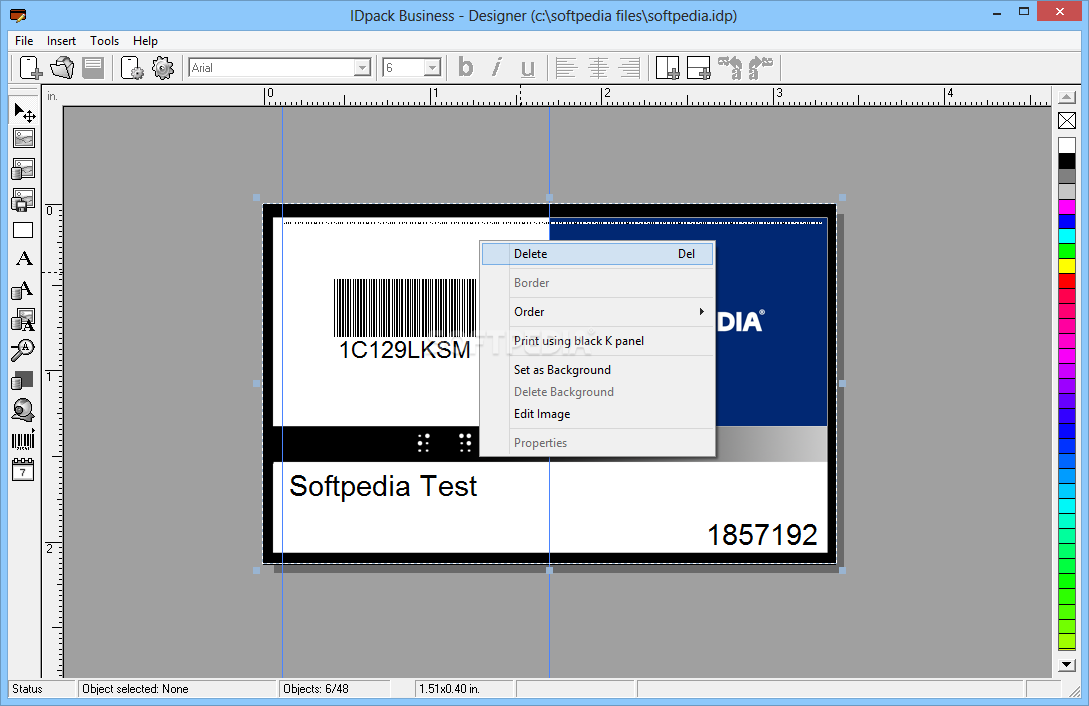Screen dimensions: 1089x706
Task: Click the grayed Properties entry
Action: (x=597, y=443)
